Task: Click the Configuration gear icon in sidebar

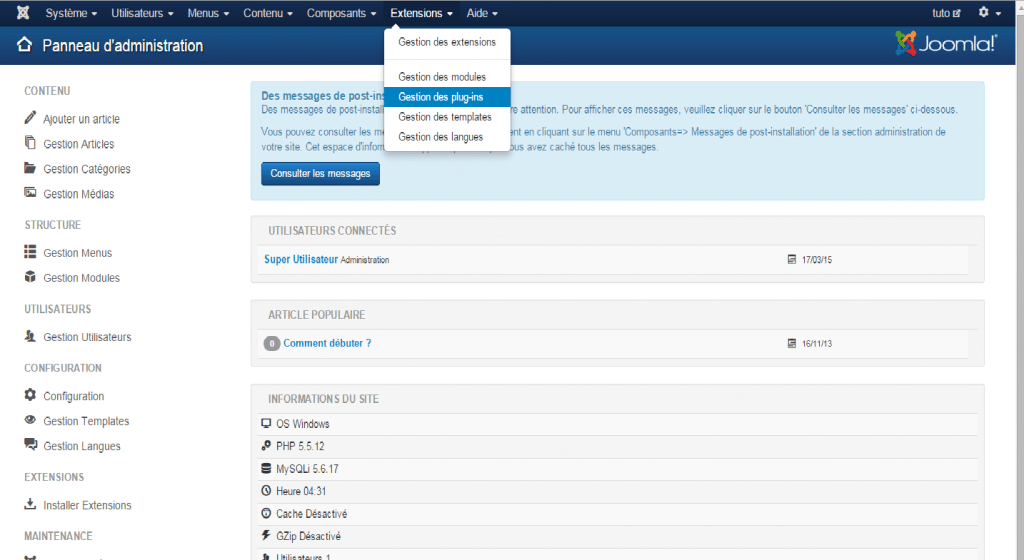Action: (x=30, y=395)
